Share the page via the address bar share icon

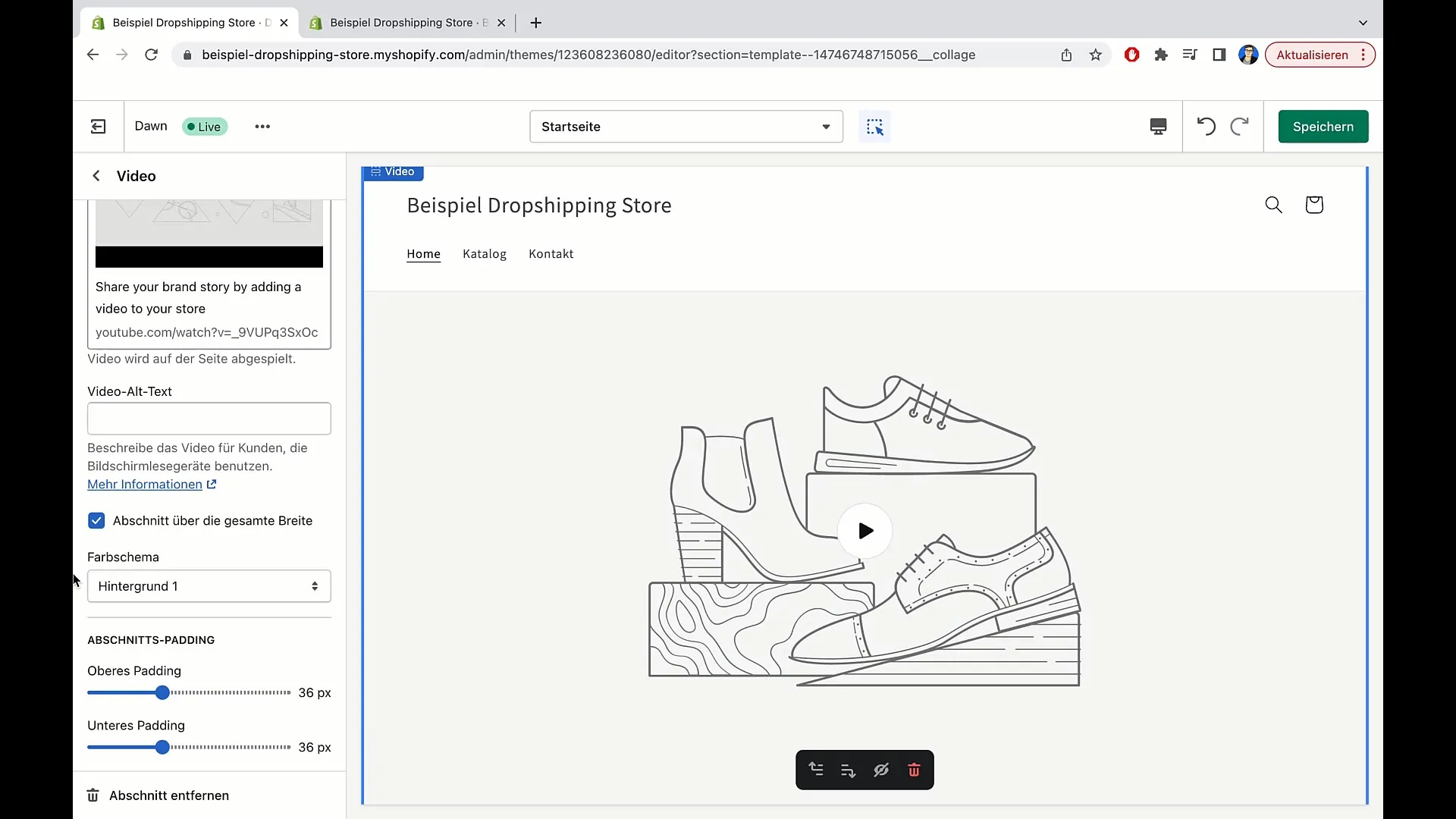(x=1066, y=55)
